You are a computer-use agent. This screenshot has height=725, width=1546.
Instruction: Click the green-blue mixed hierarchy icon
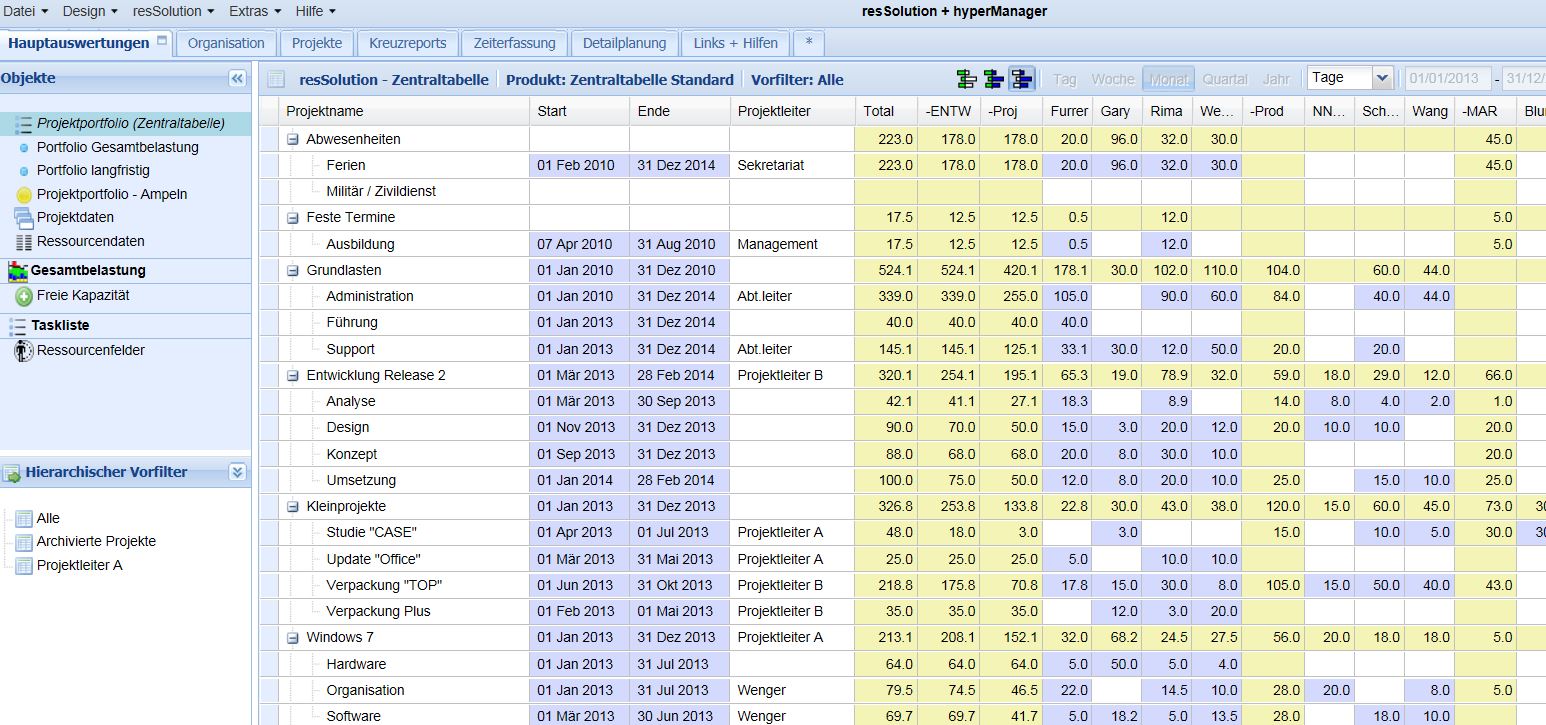click(x=994, y=79)
